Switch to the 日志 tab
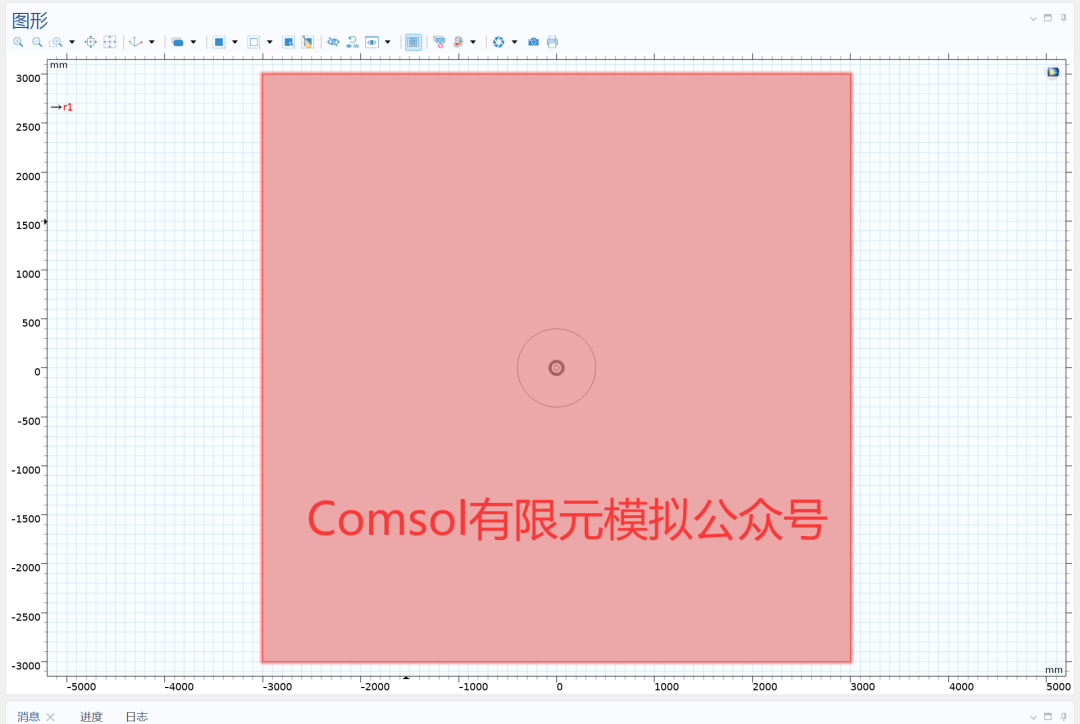Viewport: 1080px width, 724px height. tap(136, 716)
